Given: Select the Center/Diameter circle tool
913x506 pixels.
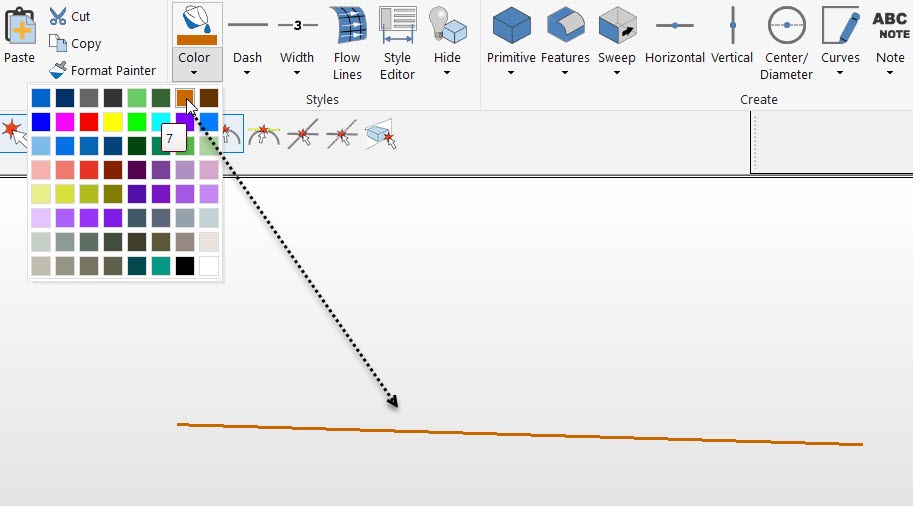Looking at the screenshot, I should [x=786, y=25].
